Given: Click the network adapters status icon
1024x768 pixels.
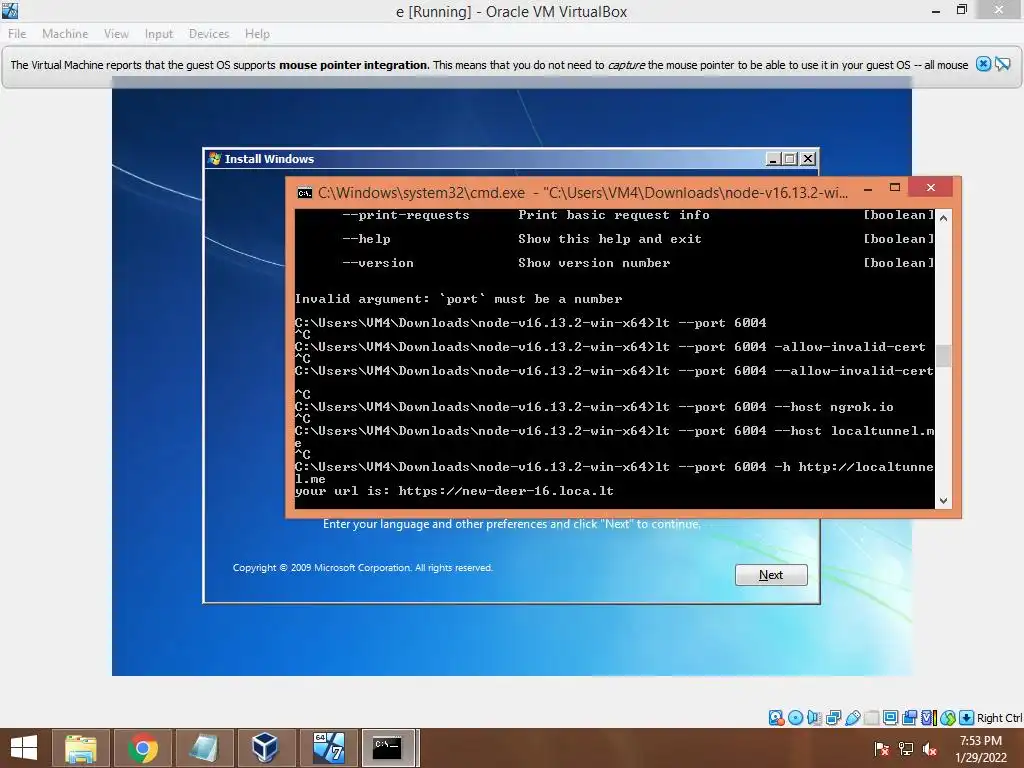Looking at the screenshot, I should [833, 718].
